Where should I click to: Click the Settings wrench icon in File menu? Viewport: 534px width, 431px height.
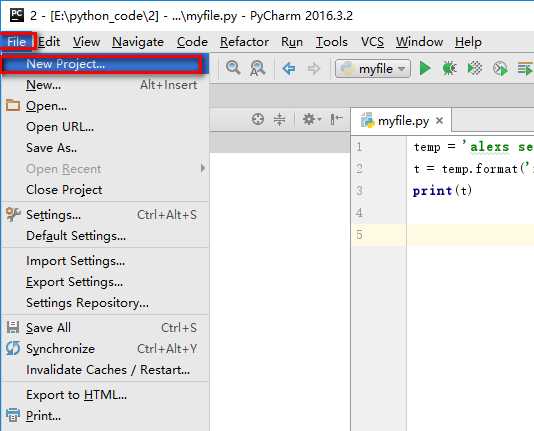(x=13, y=214)
